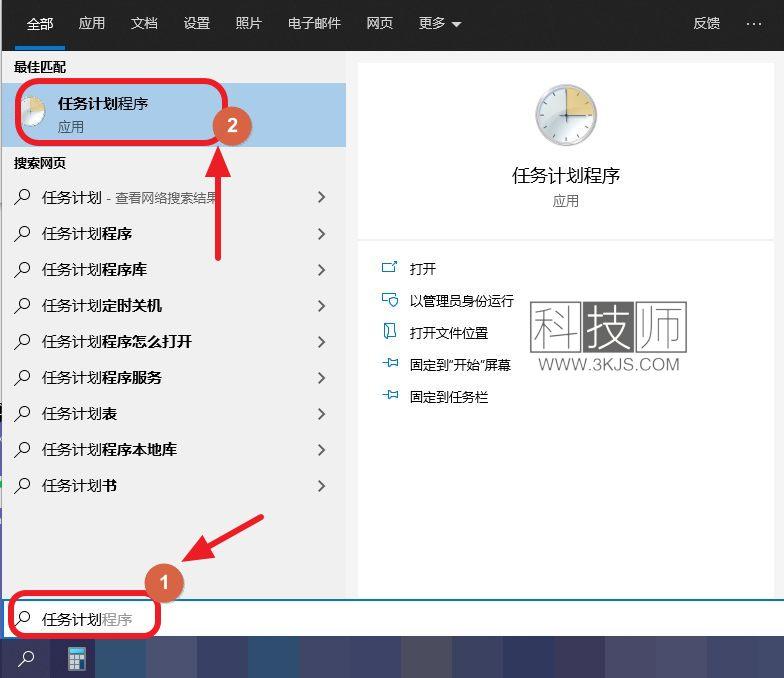Choose 以管理员身份运行
The image size is (784, 678).
point(462,300)
